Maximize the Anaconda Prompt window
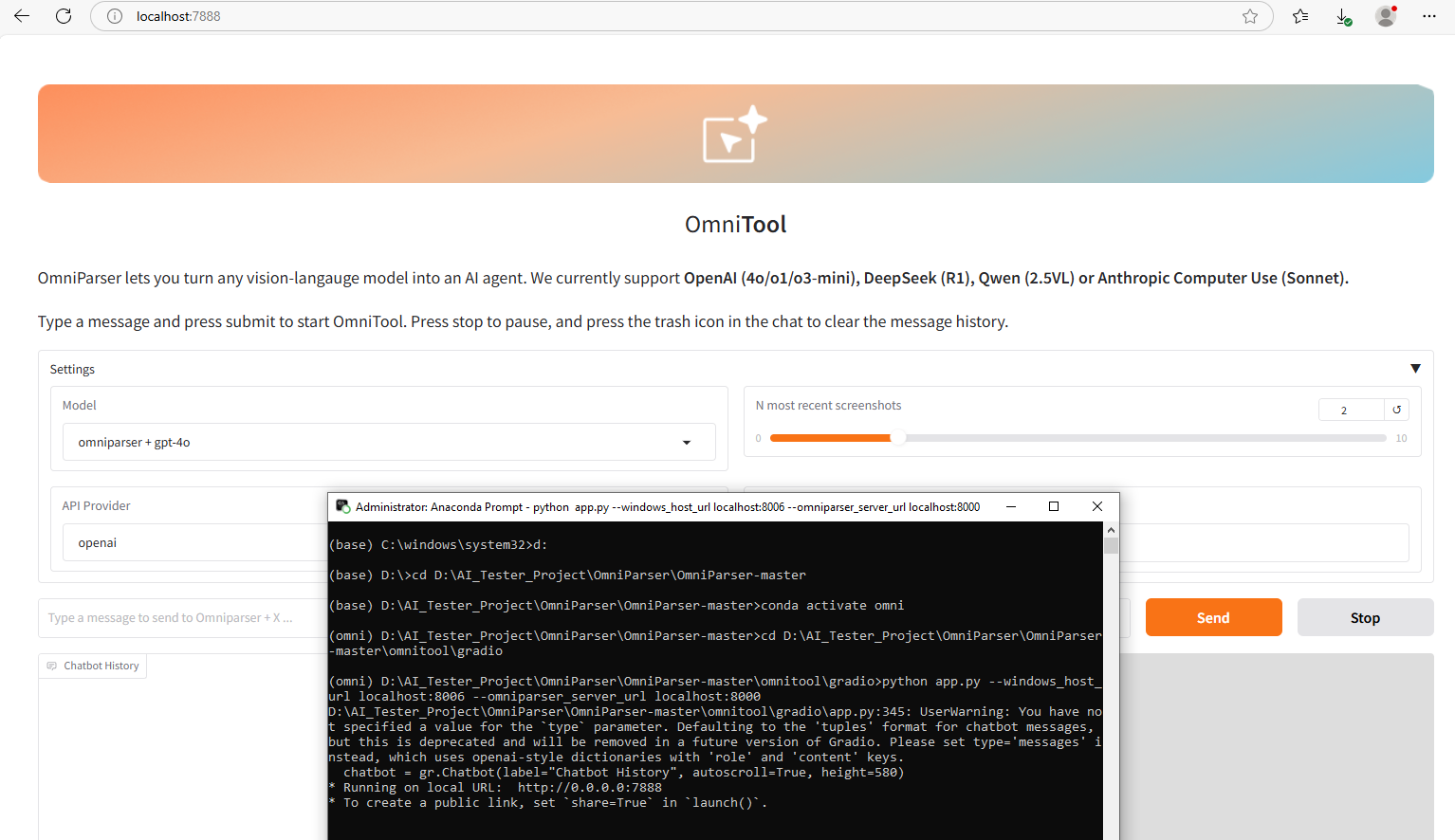 click(1054, 506)
